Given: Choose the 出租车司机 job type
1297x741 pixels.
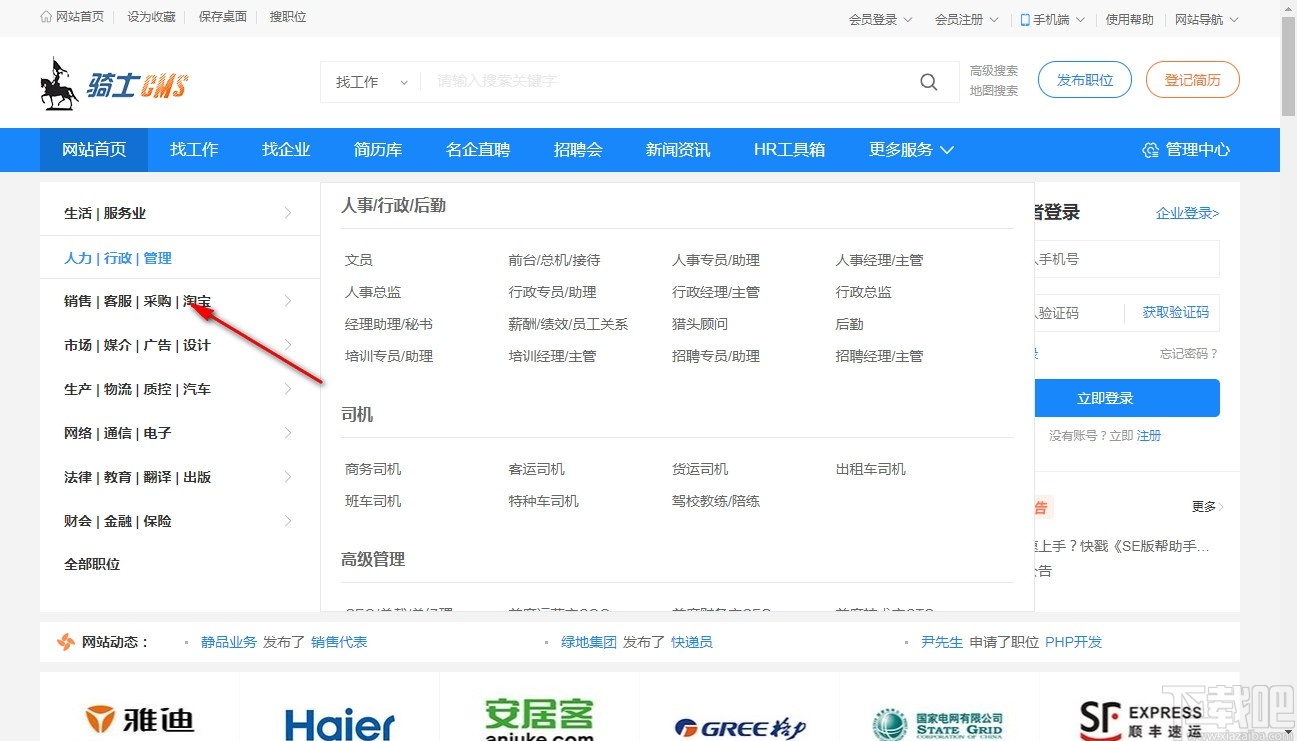Looking at the screenshot, I should 871,469.
